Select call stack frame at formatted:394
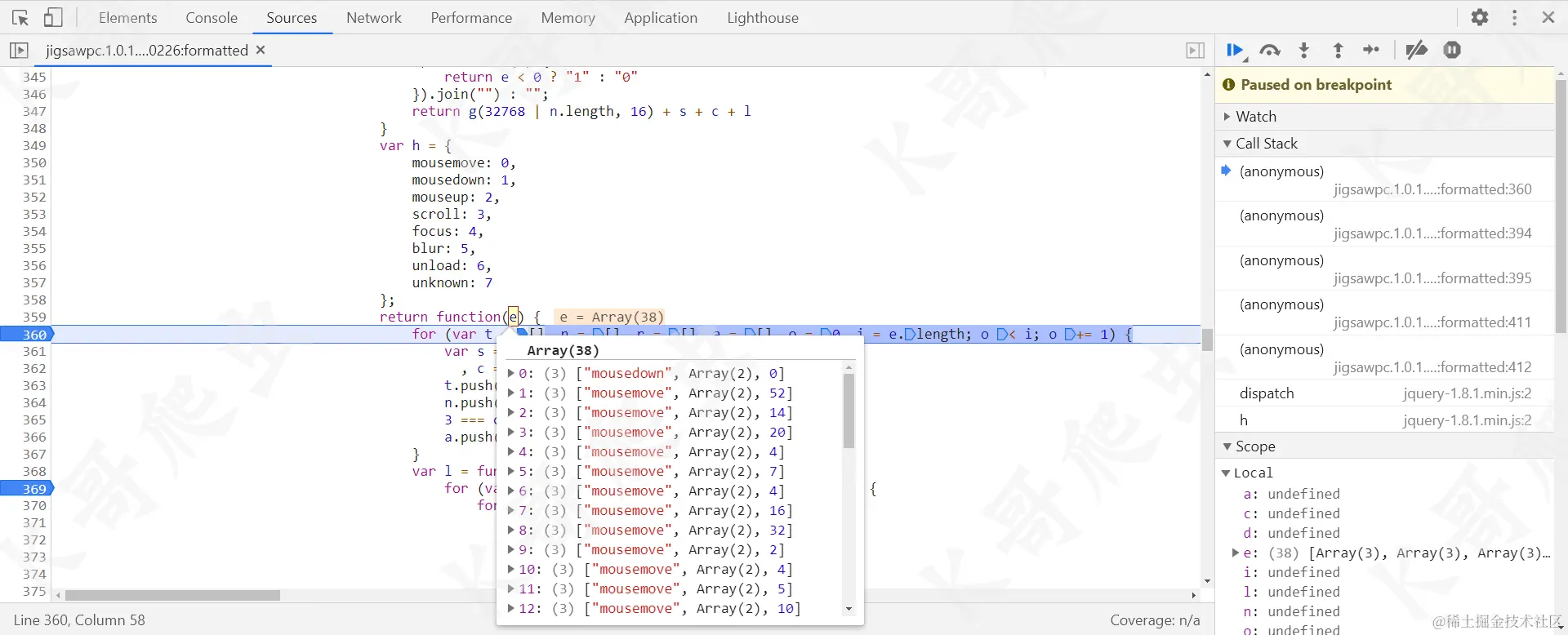1568x635 pixels. click(x=1385, y=224)
